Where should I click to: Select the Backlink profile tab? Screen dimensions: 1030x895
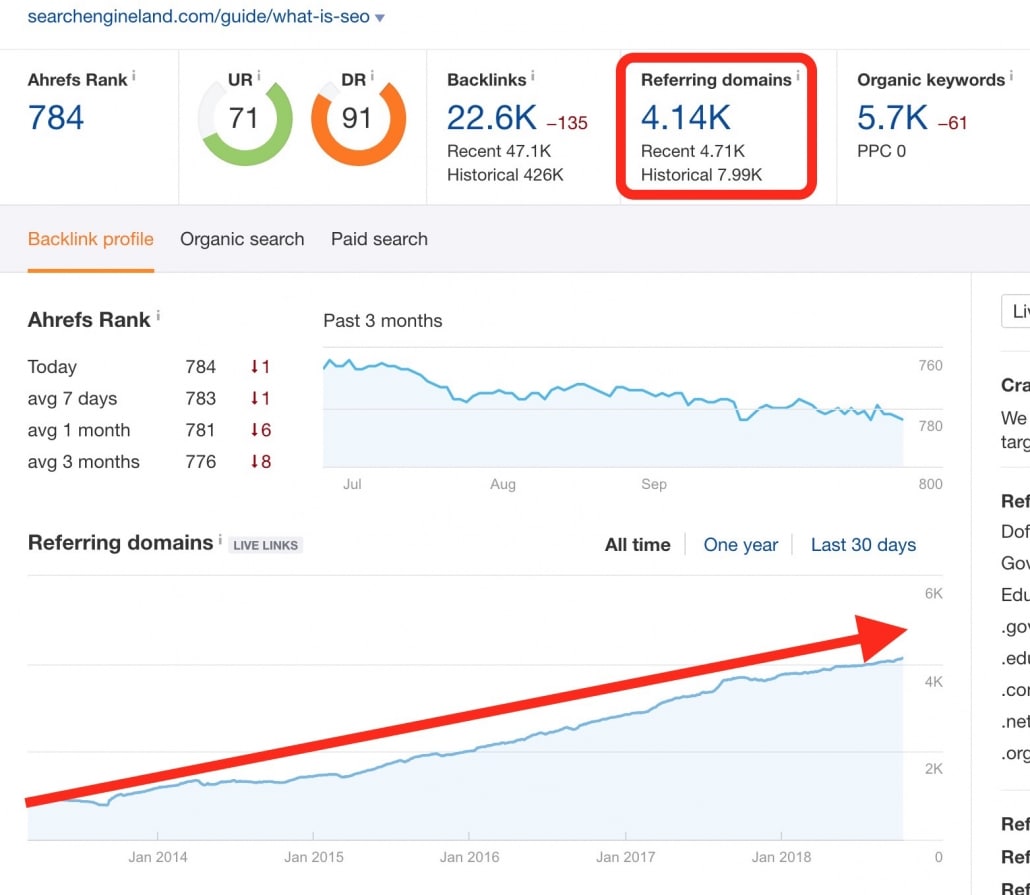click(91, 239)
